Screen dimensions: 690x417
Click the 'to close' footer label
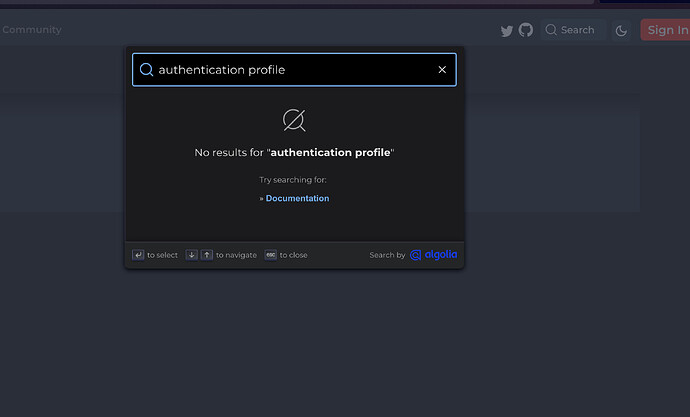click(x=294, y=255)
